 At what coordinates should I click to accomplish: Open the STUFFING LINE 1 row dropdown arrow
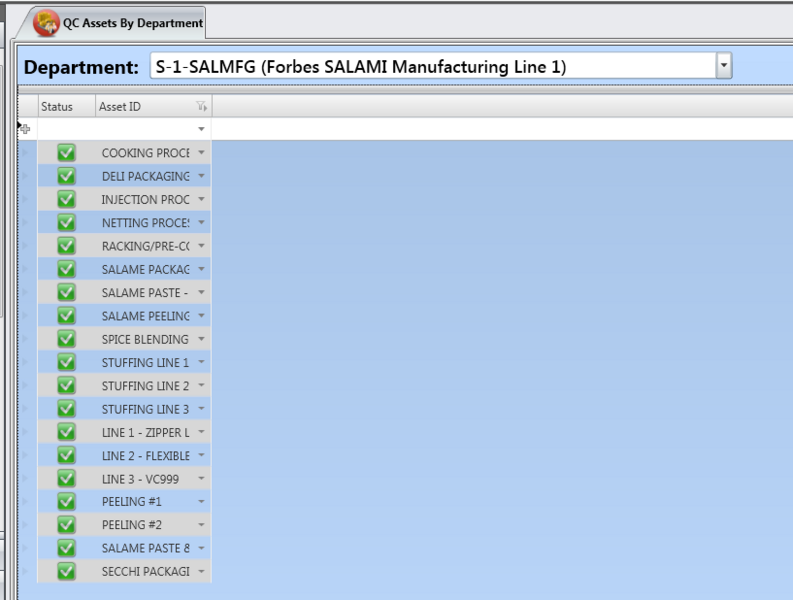coord(201,362)
